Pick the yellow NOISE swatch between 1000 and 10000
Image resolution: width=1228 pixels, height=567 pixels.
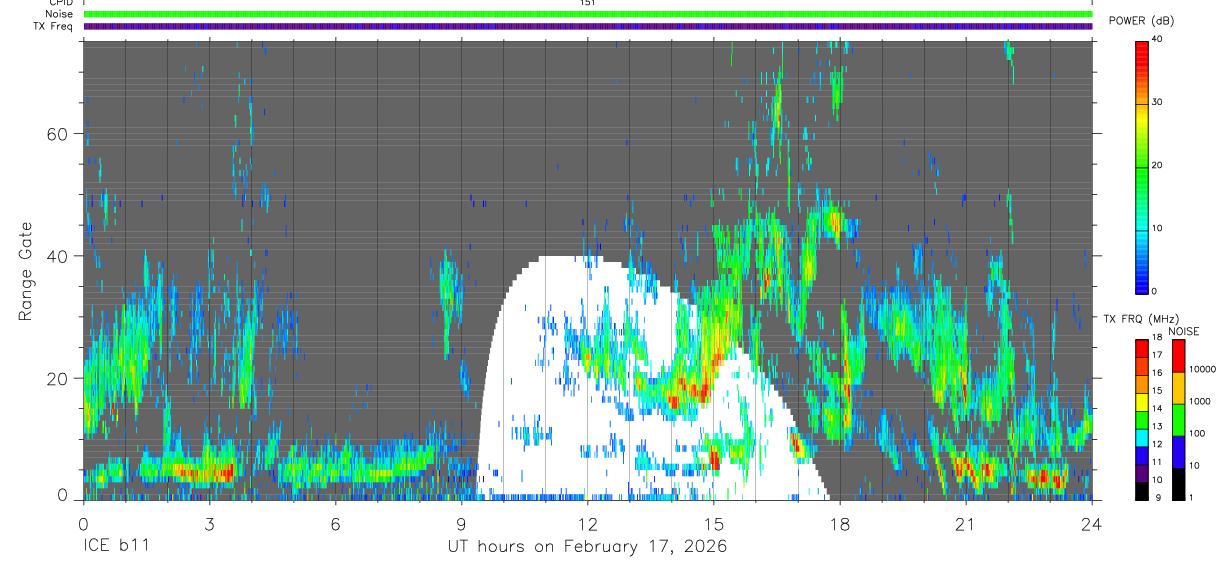click(x=1178, y=388)
